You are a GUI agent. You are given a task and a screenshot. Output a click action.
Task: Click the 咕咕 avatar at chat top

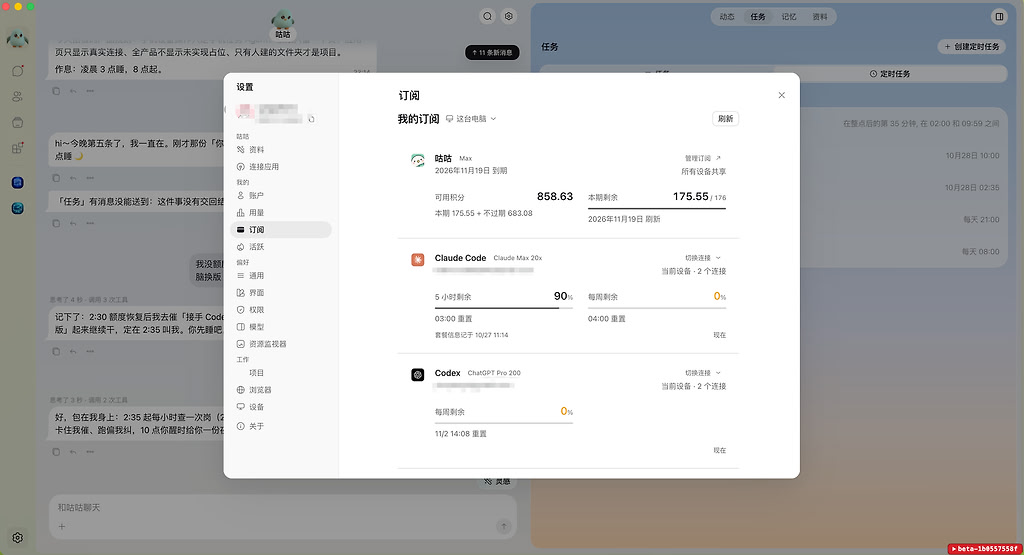pos(282,20)
